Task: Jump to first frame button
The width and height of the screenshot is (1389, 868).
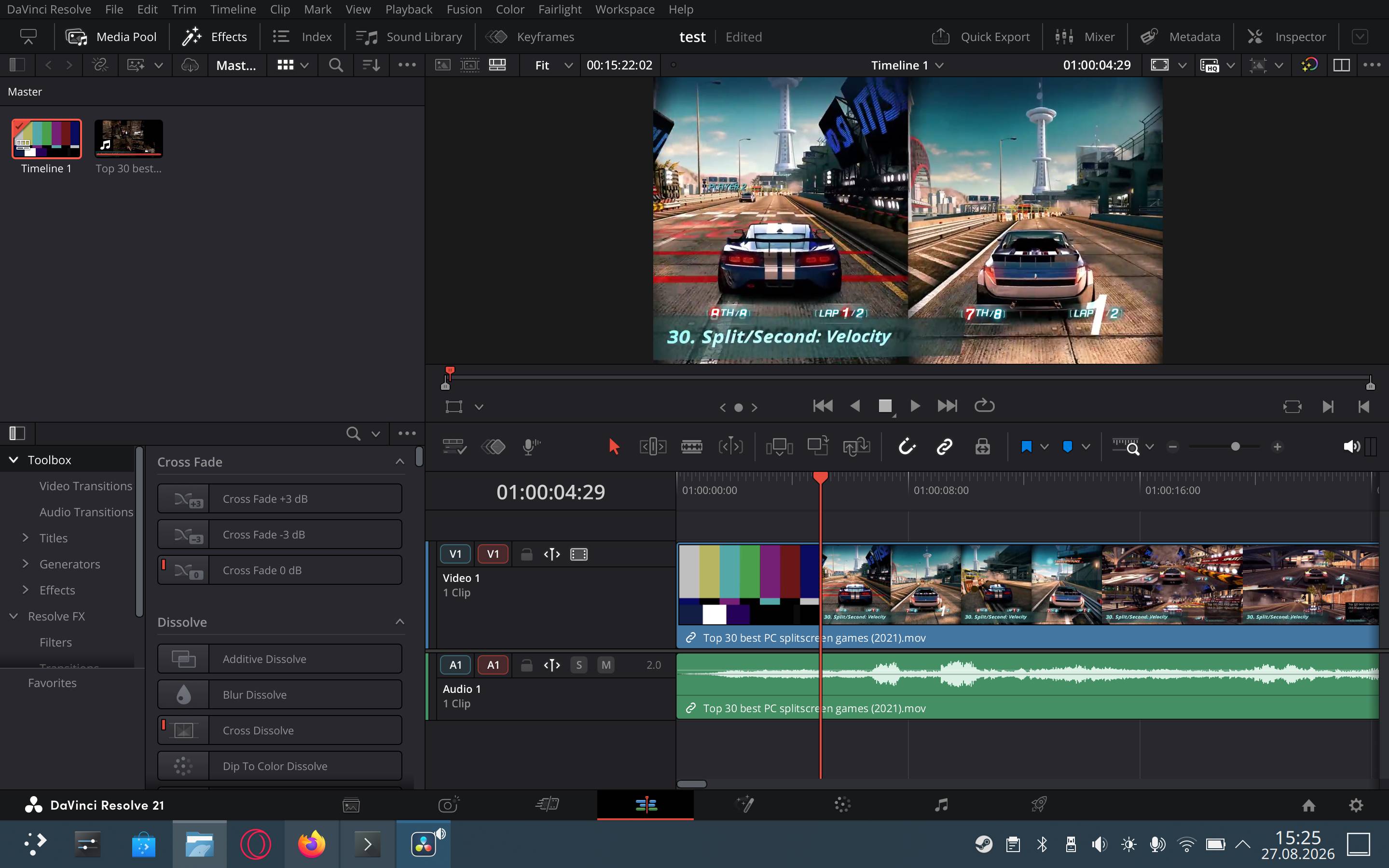Action: point(823,406)
